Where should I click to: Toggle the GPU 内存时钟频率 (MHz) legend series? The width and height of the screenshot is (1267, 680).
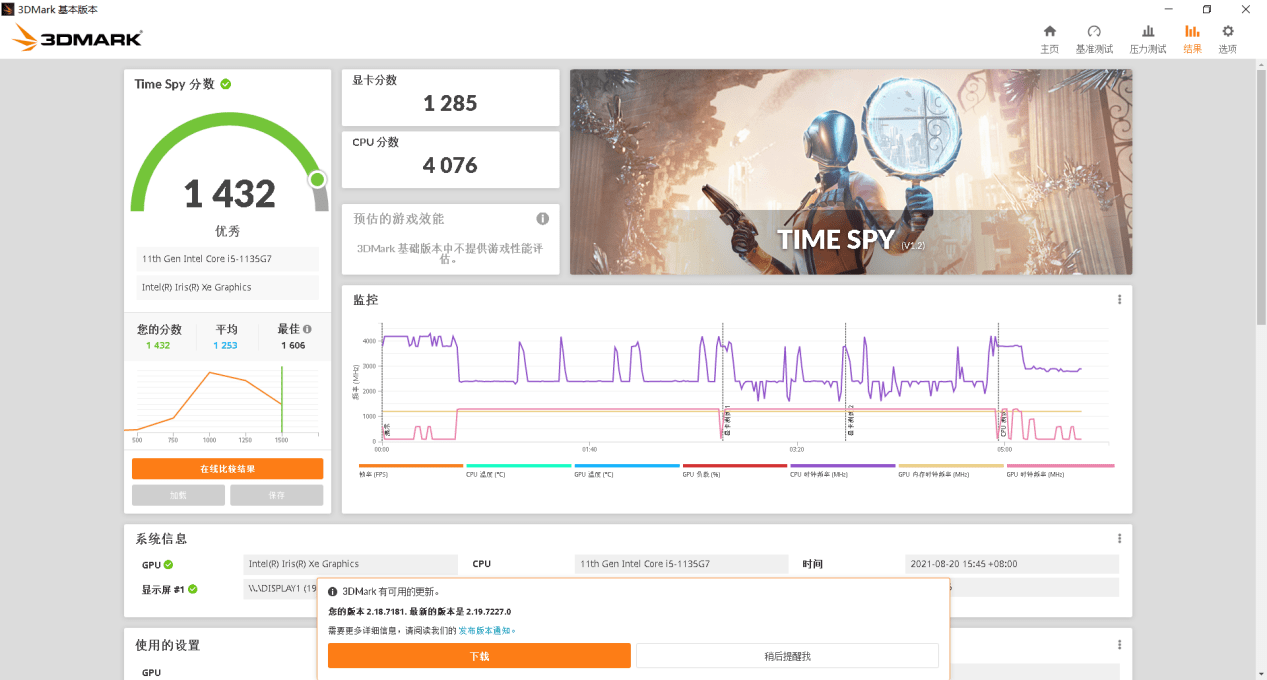(x=951, y=469)
